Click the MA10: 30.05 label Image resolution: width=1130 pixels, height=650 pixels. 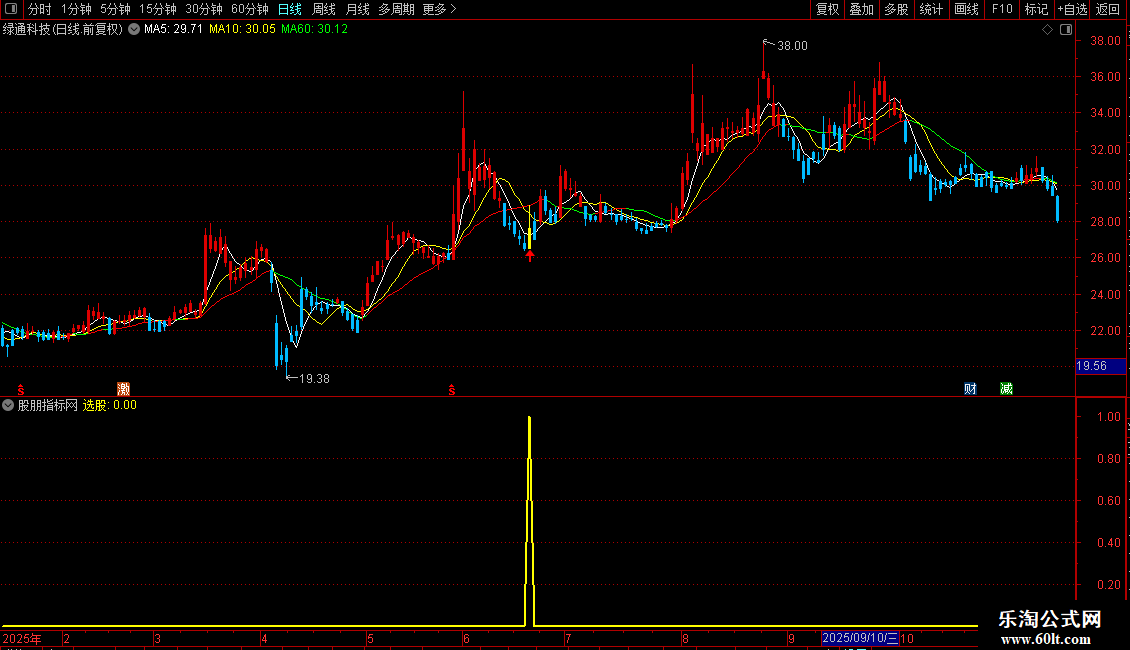[x=242, y=30]
